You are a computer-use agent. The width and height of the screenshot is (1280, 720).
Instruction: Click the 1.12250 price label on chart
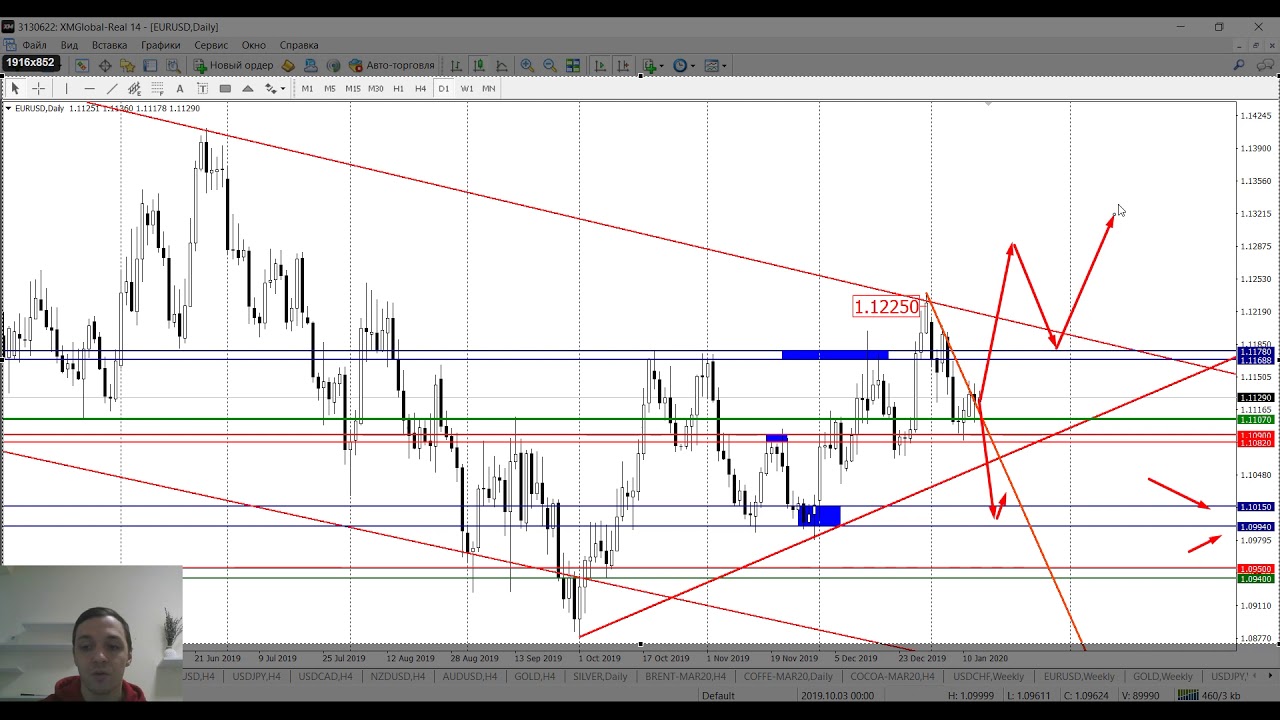886,307
